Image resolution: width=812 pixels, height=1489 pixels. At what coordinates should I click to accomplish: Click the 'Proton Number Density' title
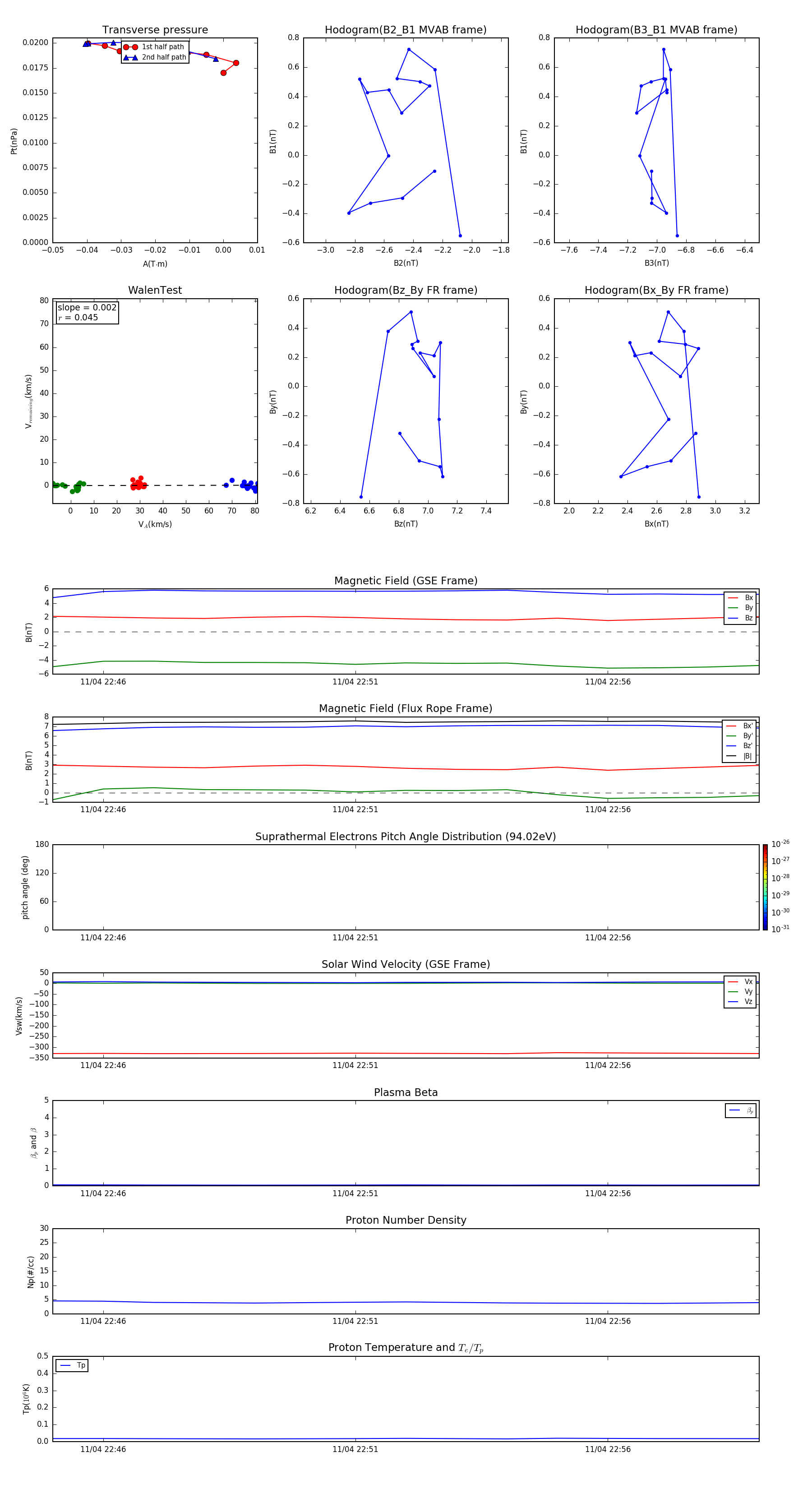406,1220
